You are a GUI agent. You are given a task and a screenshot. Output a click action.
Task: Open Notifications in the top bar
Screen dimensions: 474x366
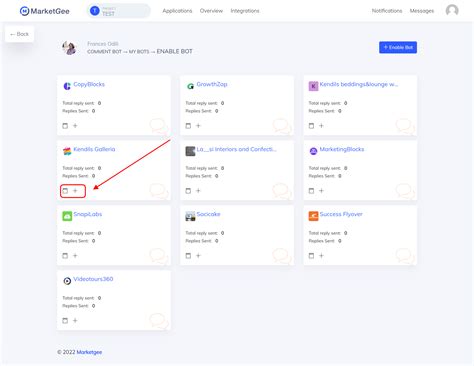[387, 11]
